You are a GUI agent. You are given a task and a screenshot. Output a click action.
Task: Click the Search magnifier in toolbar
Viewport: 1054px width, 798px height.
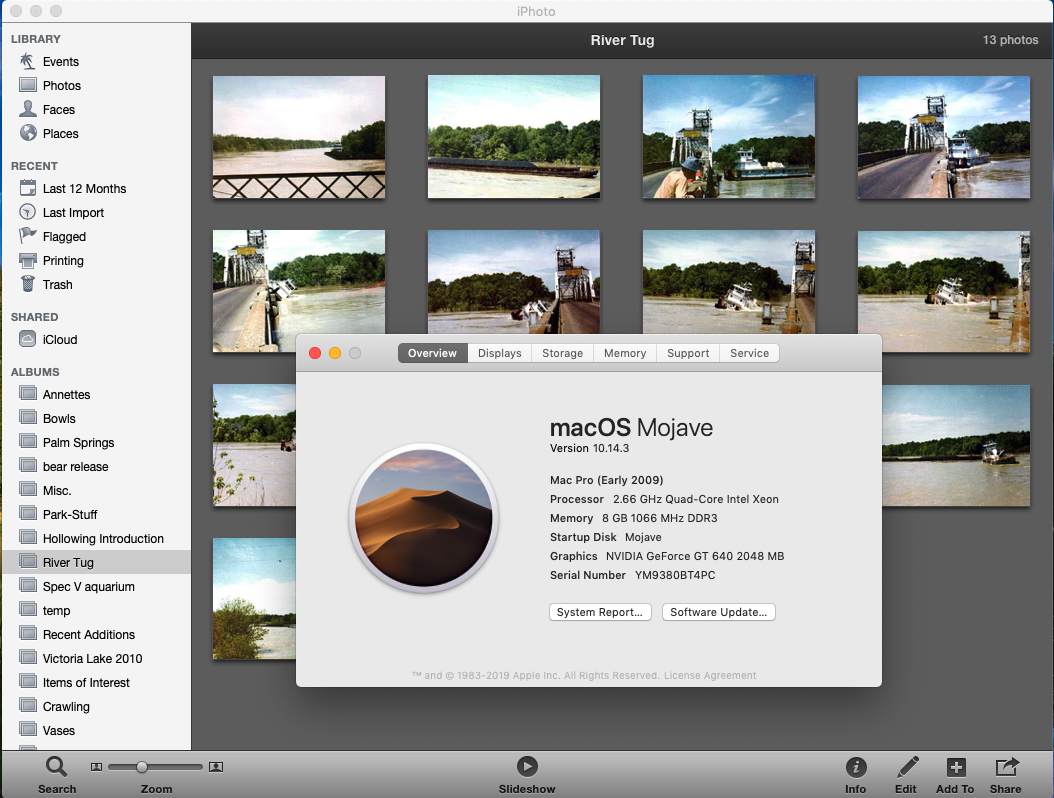coord(56,766)
